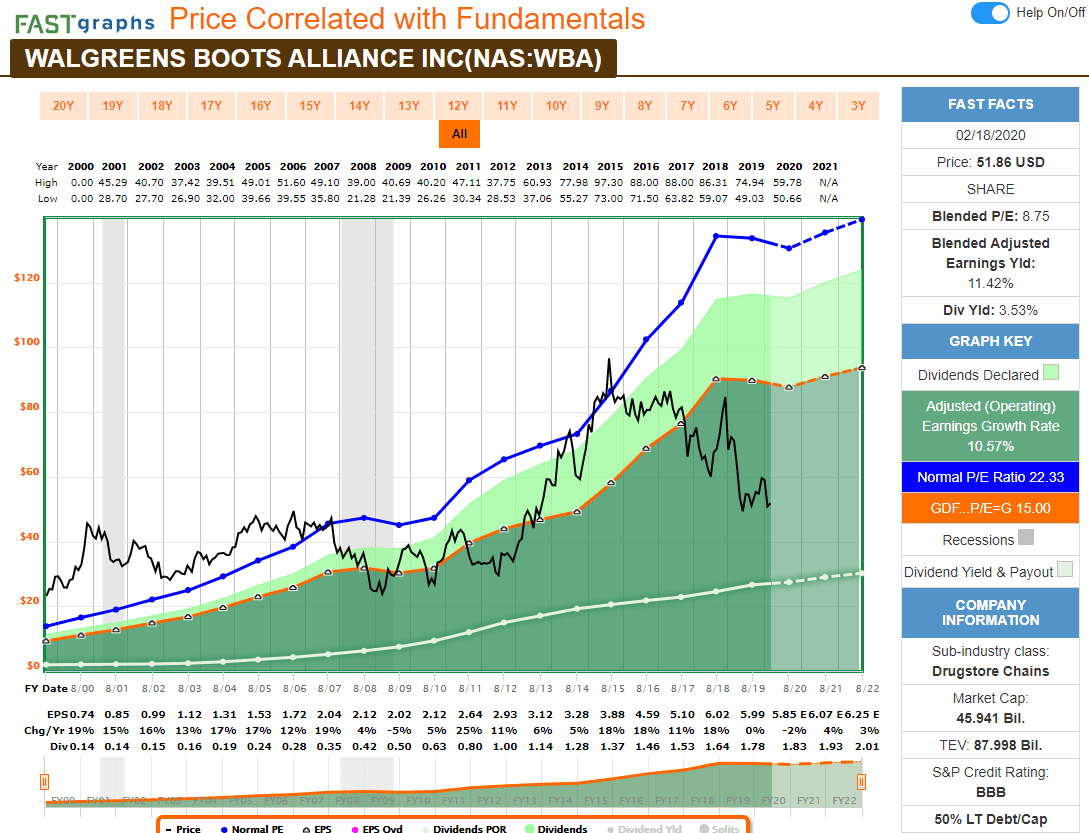Click the Dividends Declared color box
1089x833 pixels.
coord(1051,373)
